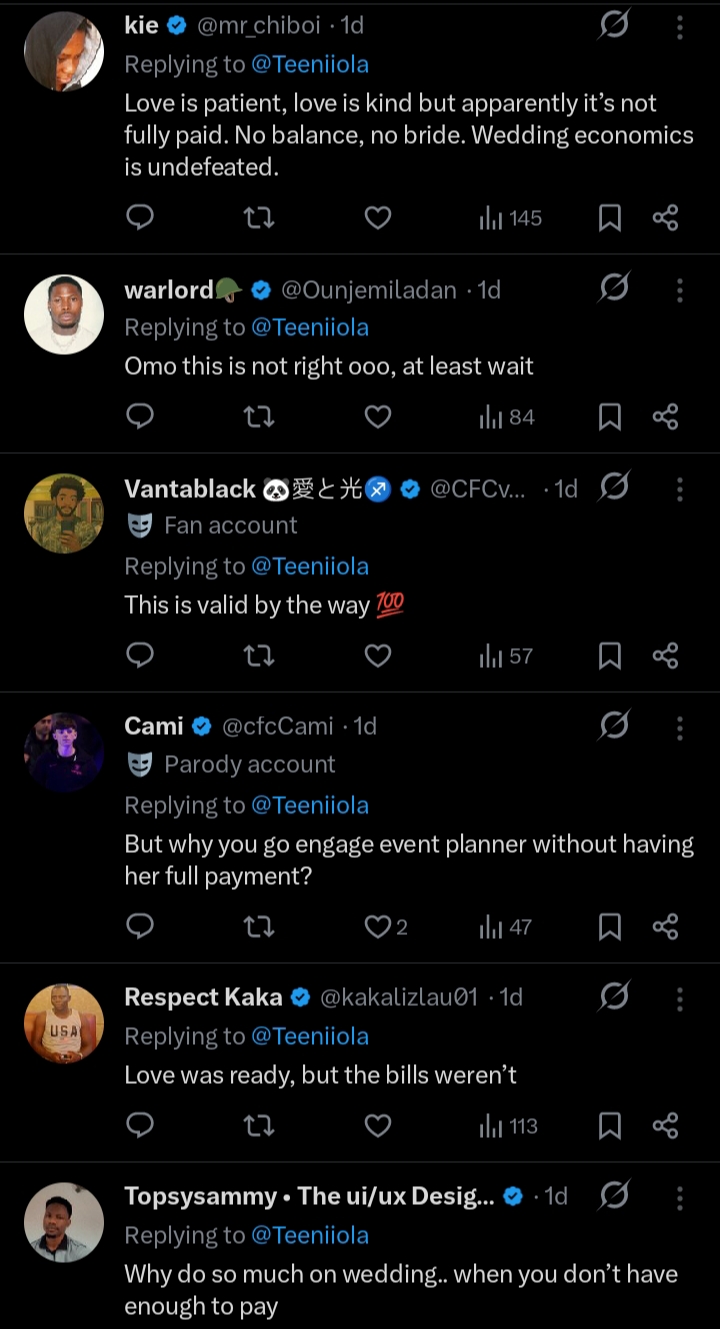Like Cami's event planner tweet
Image resolution: width=720 pixels, height=1329 pixels.
click(x=378, y=927)
